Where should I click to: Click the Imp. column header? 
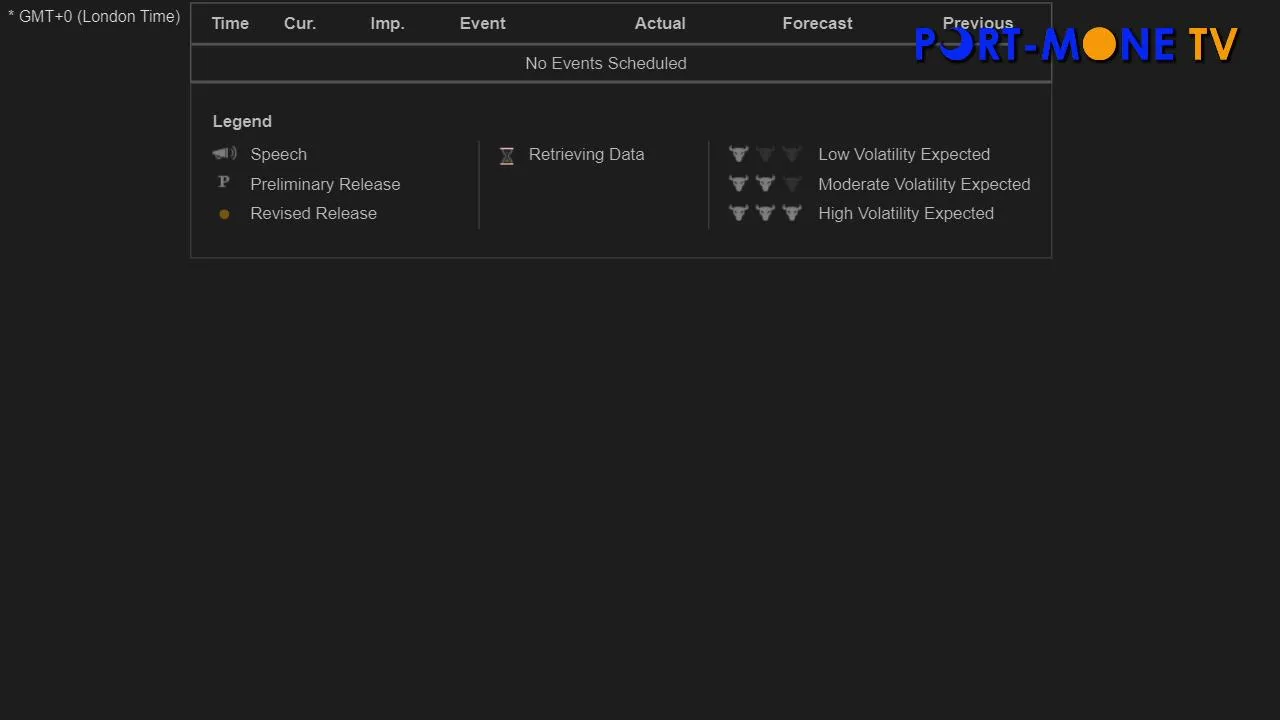pos(387,23)
